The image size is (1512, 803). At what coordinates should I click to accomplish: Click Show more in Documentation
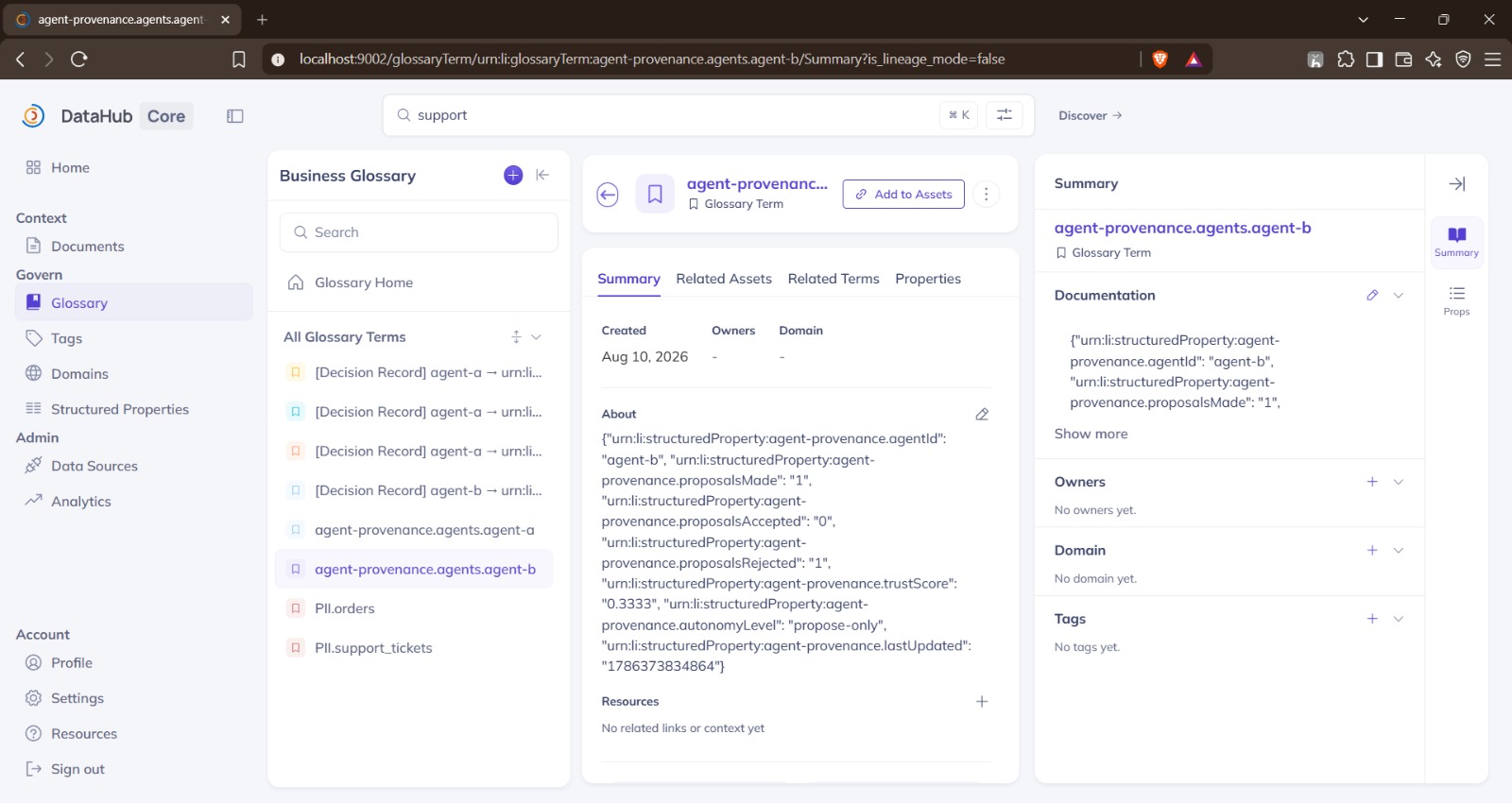pos(1091,434)
